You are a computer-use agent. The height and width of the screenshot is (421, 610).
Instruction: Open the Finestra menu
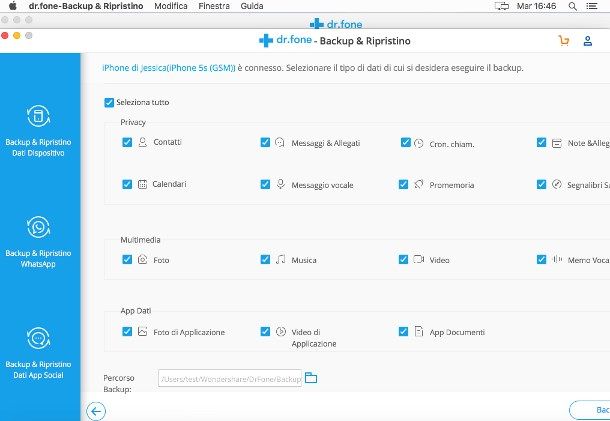tap(214, 6)
